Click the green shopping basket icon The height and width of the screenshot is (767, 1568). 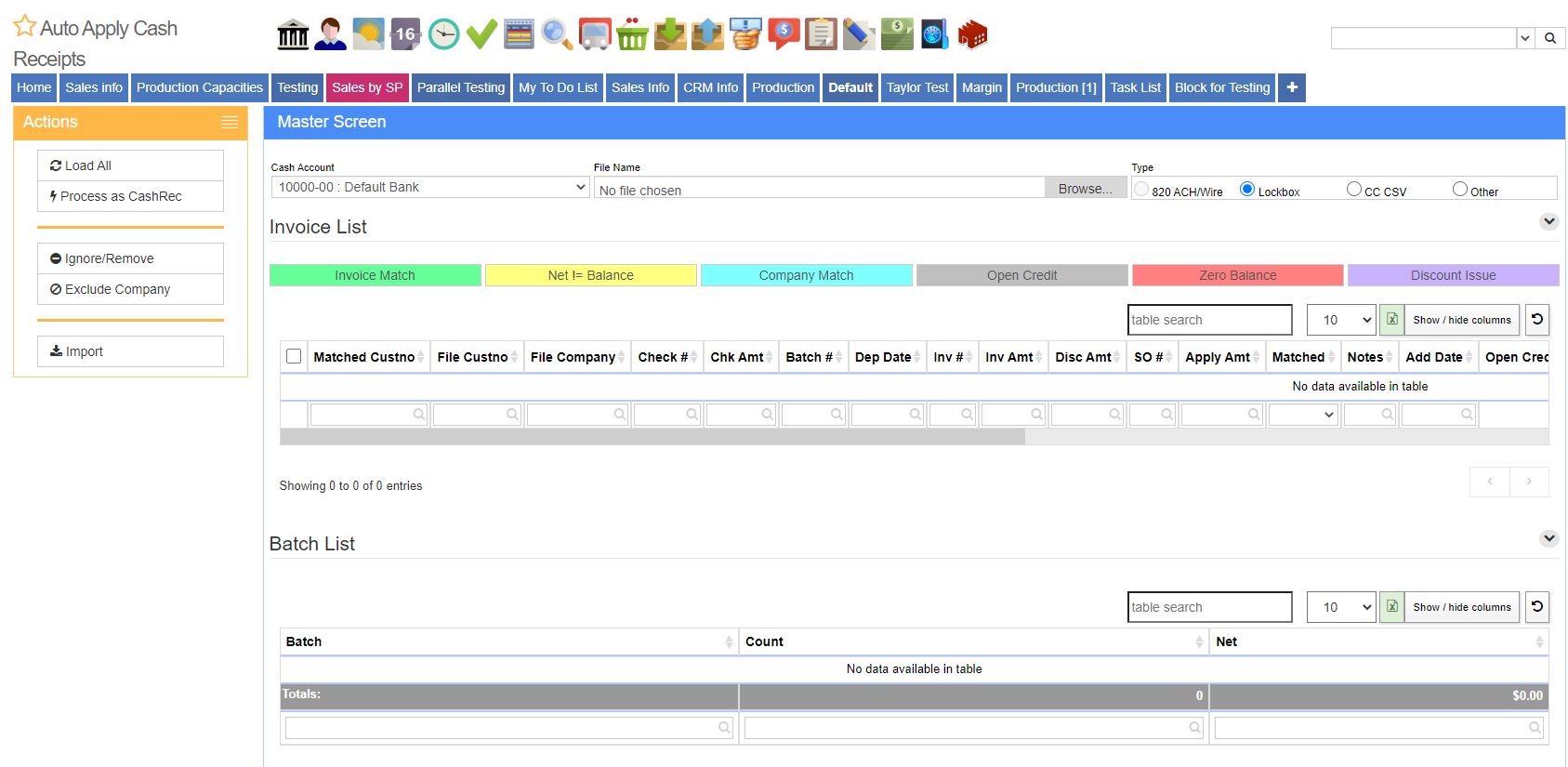coord(632,35)
